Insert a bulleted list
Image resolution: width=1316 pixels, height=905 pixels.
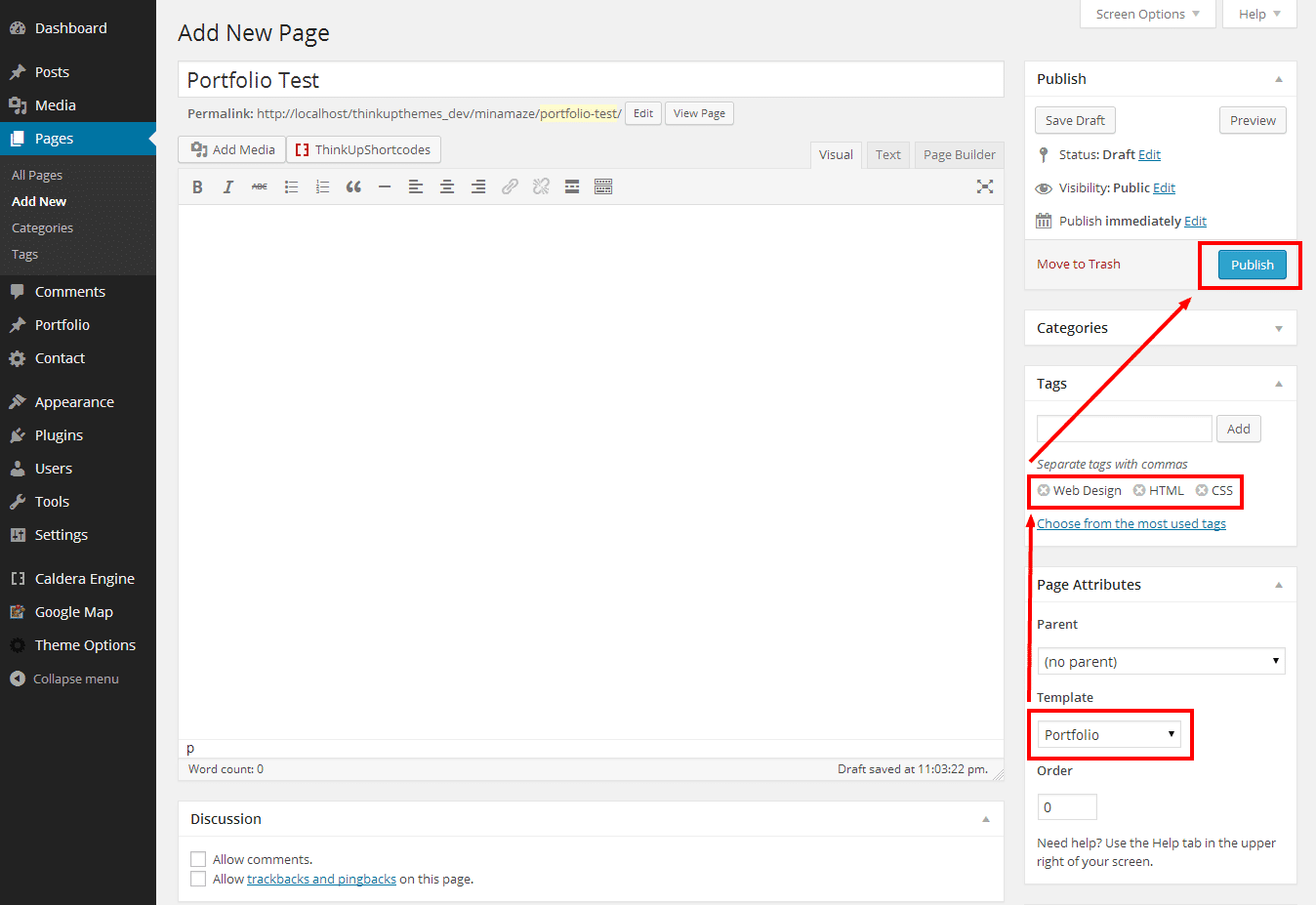click(291, 186)
